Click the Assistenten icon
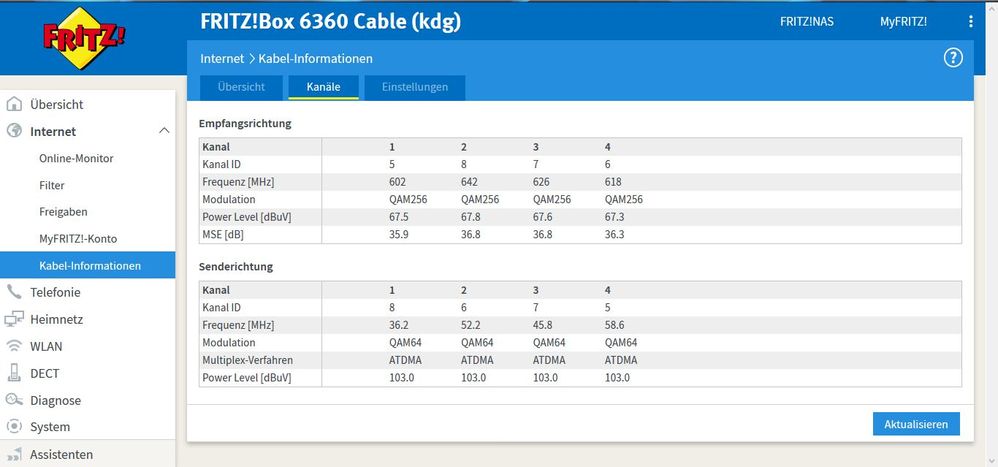This screenshot has width=998, height=467. click(x=14, y=454)
